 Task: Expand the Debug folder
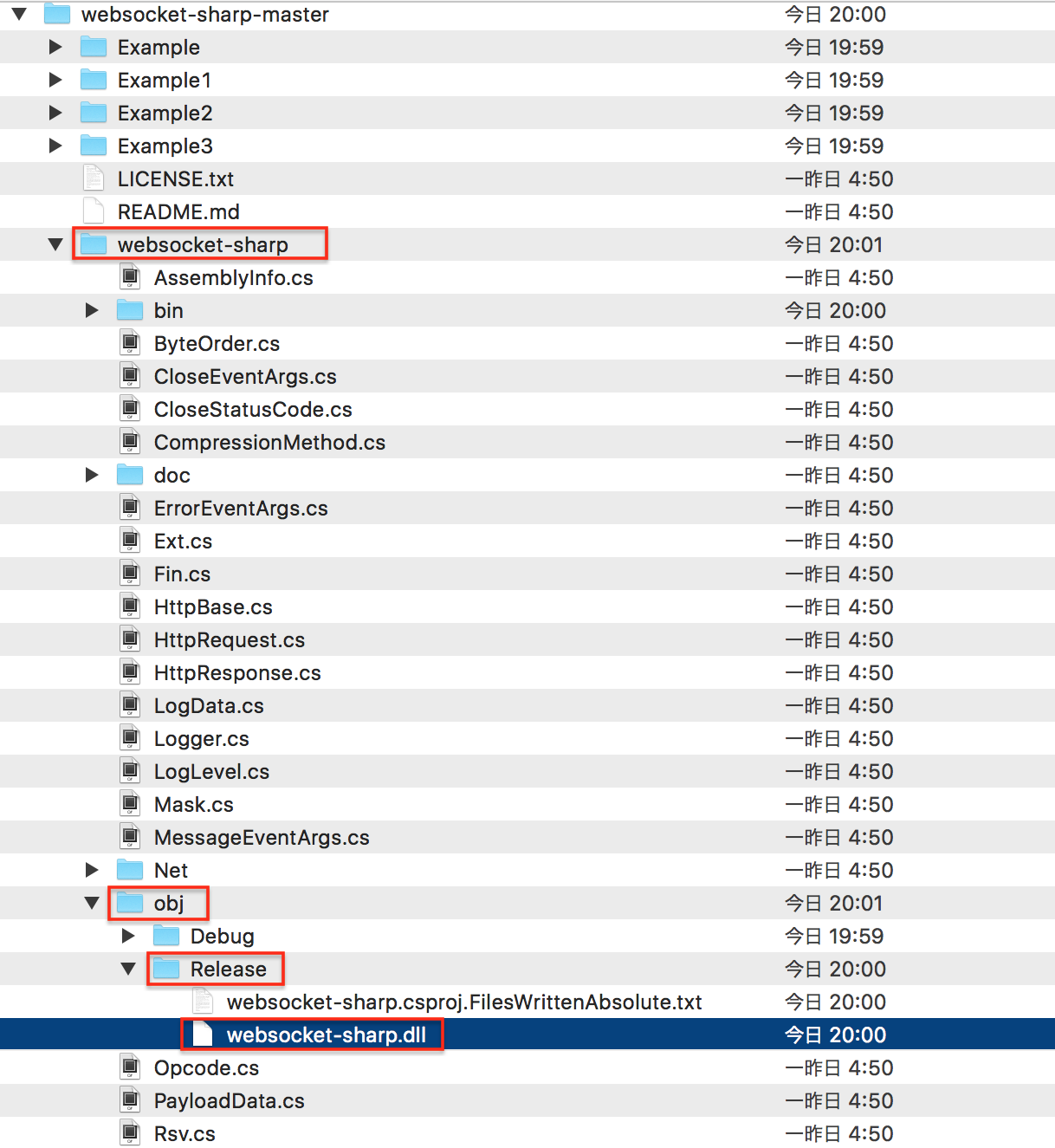(x=128, y=936)
